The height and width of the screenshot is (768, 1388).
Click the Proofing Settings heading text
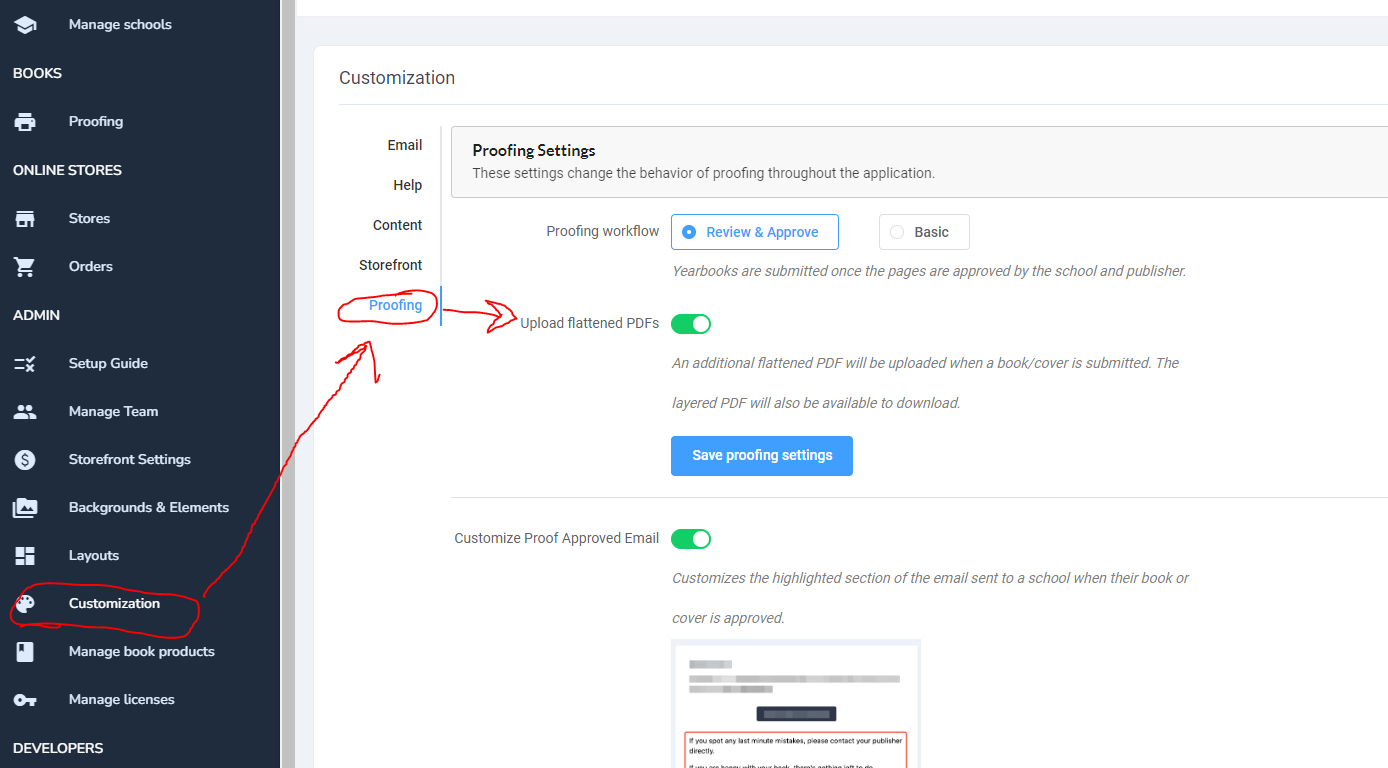tap(534, 150)
